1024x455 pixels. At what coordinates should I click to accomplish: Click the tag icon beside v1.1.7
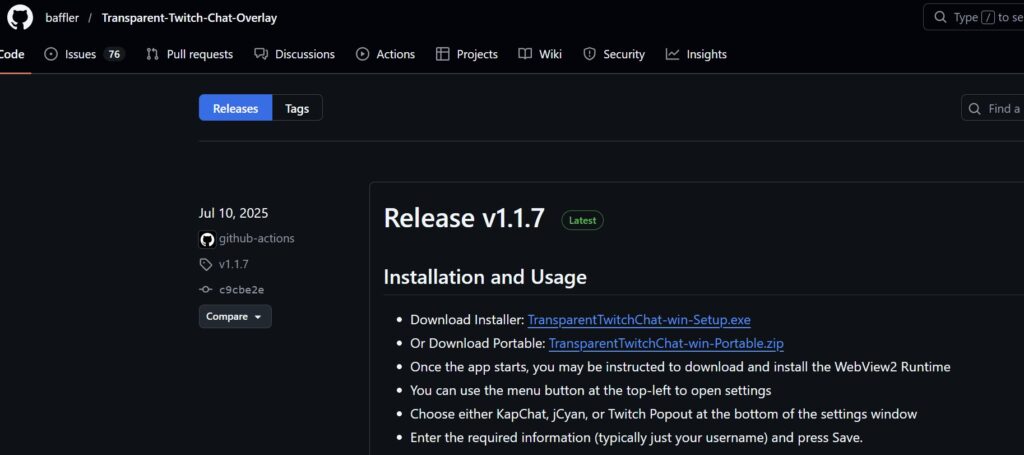(206, 264)
